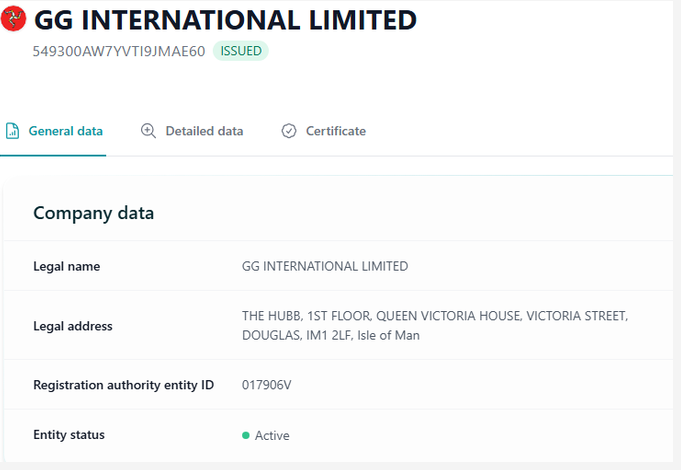Select the LEI code 549300AW7YVTI9JMAE60
The width and height of the screenshot is (681, 470).
tap(119, 51)
